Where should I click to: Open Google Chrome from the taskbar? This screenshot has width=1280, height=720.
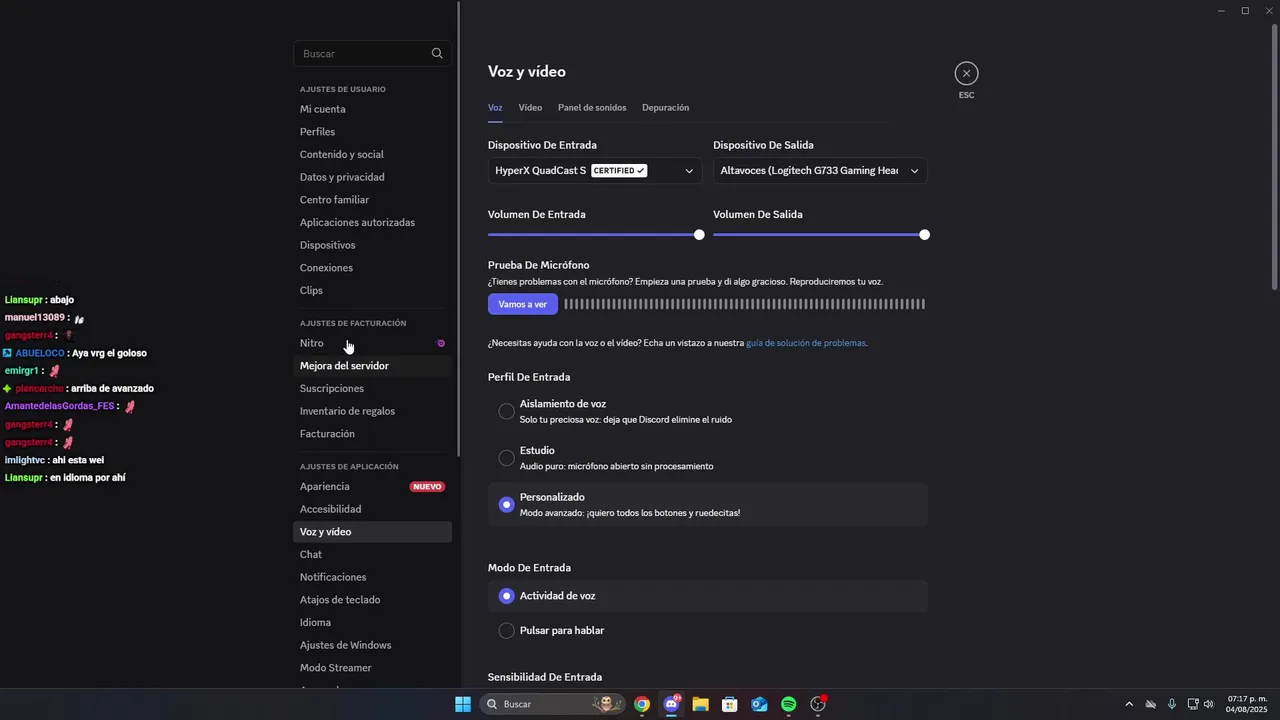pyautogui.click(x=642, y=704)
